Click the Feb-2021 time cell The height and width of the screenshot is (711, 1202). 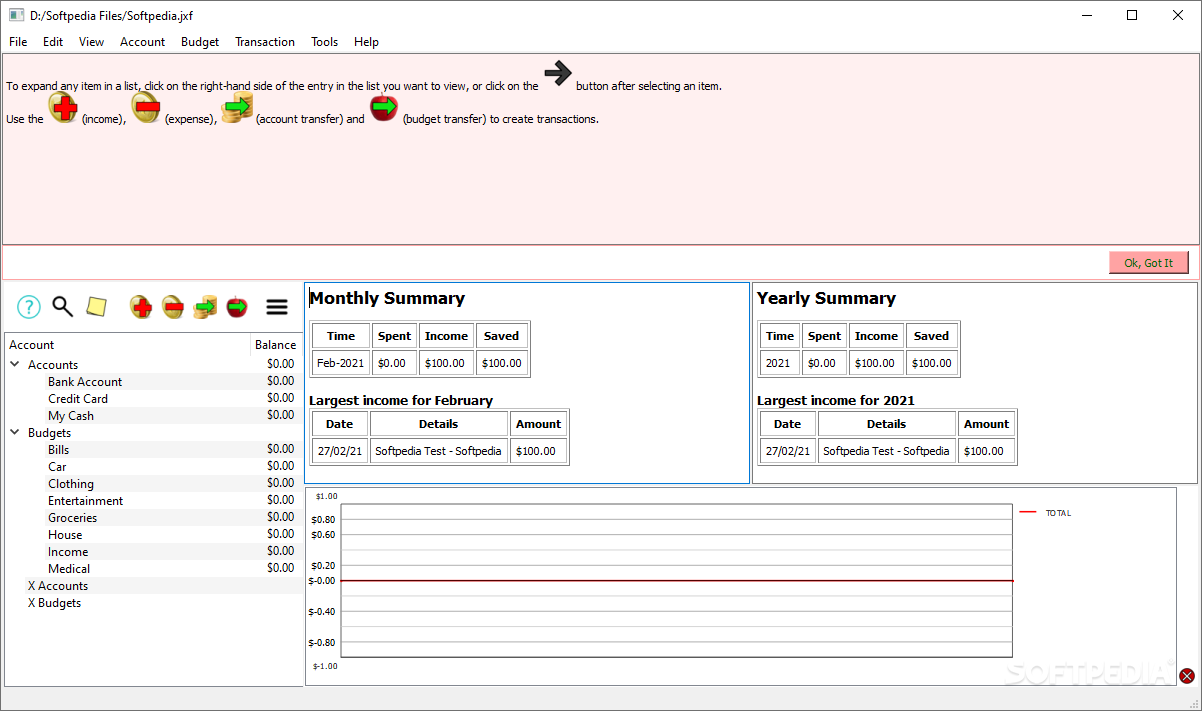pyautogui.click(x=341, y=364)
